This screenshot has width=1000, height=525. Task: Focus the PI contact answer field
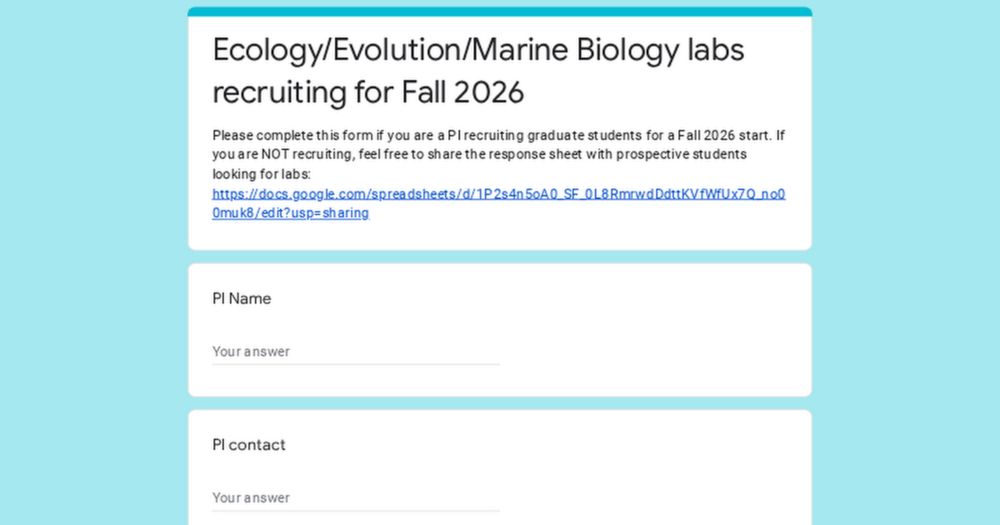[x=356, y=498]
